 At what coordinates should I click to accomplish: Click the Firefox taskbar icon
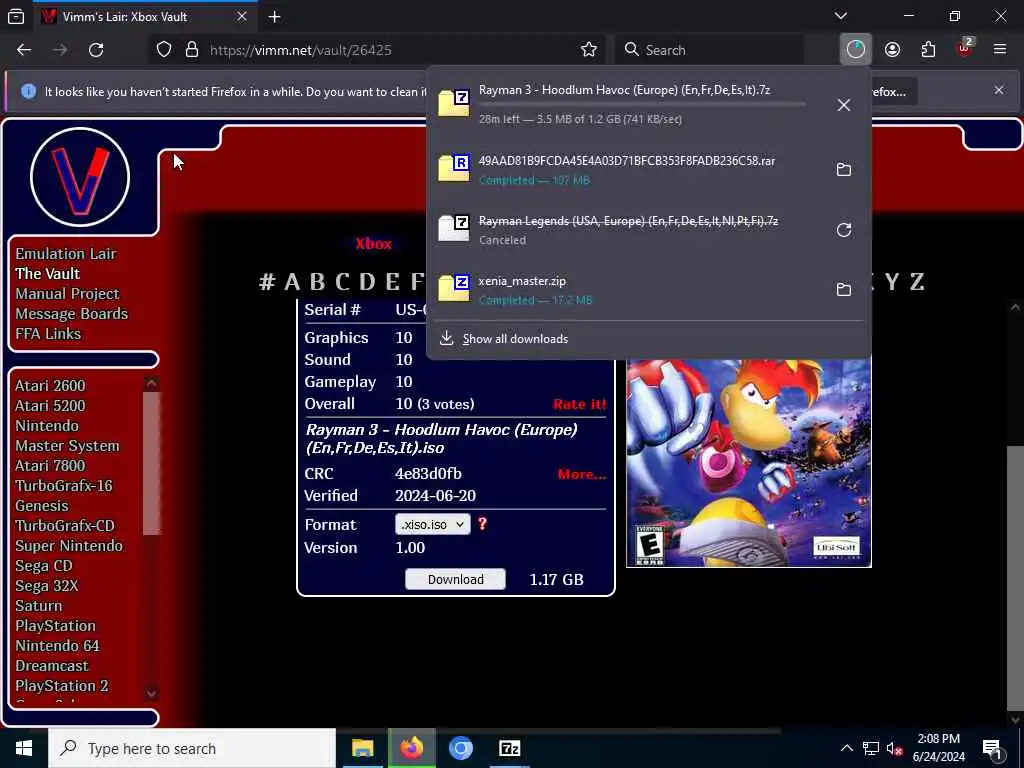(412, 748)
